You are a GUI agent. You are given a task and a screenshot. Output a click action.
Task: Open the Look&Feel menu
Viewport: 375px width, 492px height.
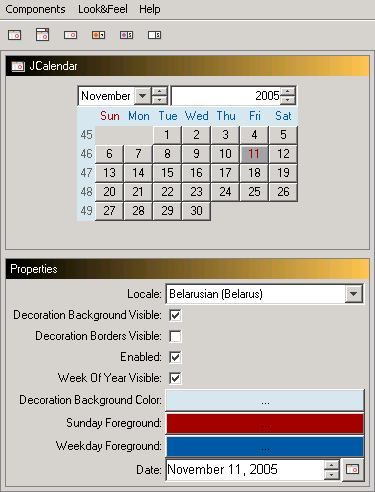tap(103, 9)
